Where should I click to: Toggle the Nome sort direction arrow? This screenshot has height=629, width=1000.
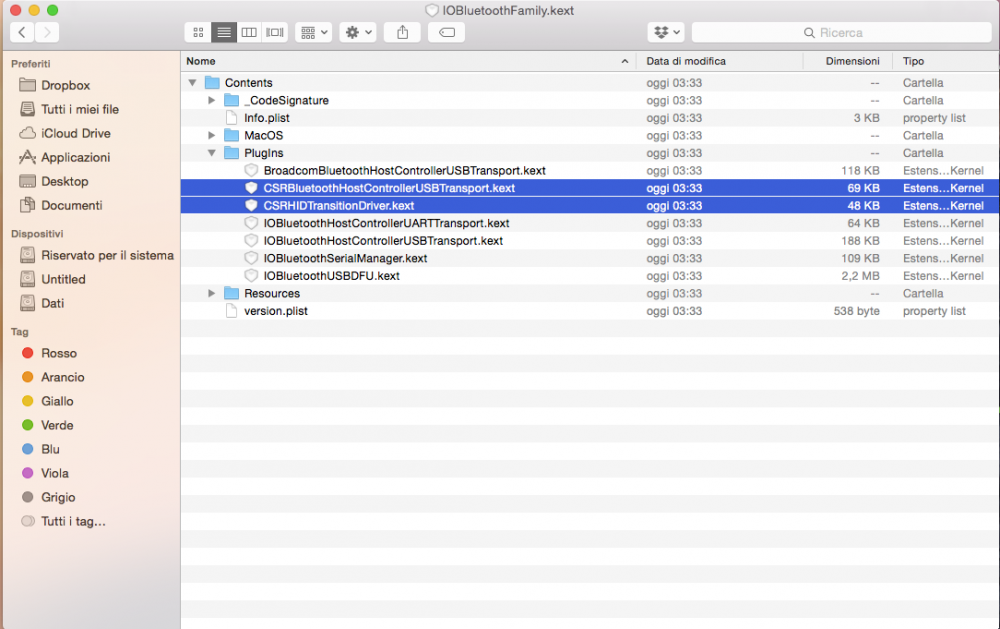pos(624,61)
